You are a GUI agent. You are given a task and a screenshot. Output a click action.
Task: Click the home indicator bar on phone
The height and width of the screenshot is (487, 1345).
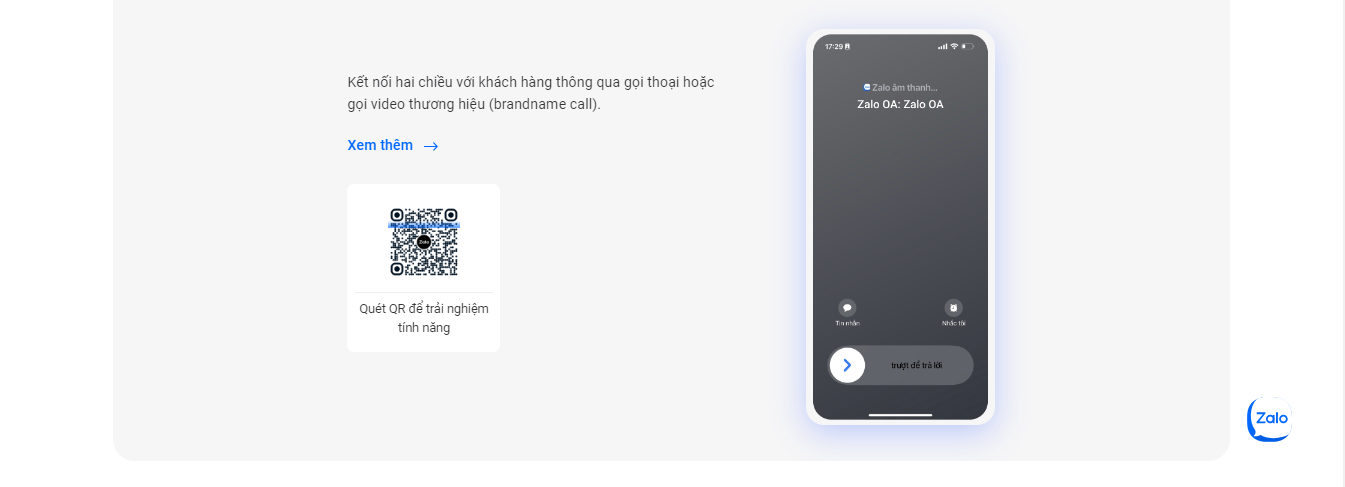point(900,414)
